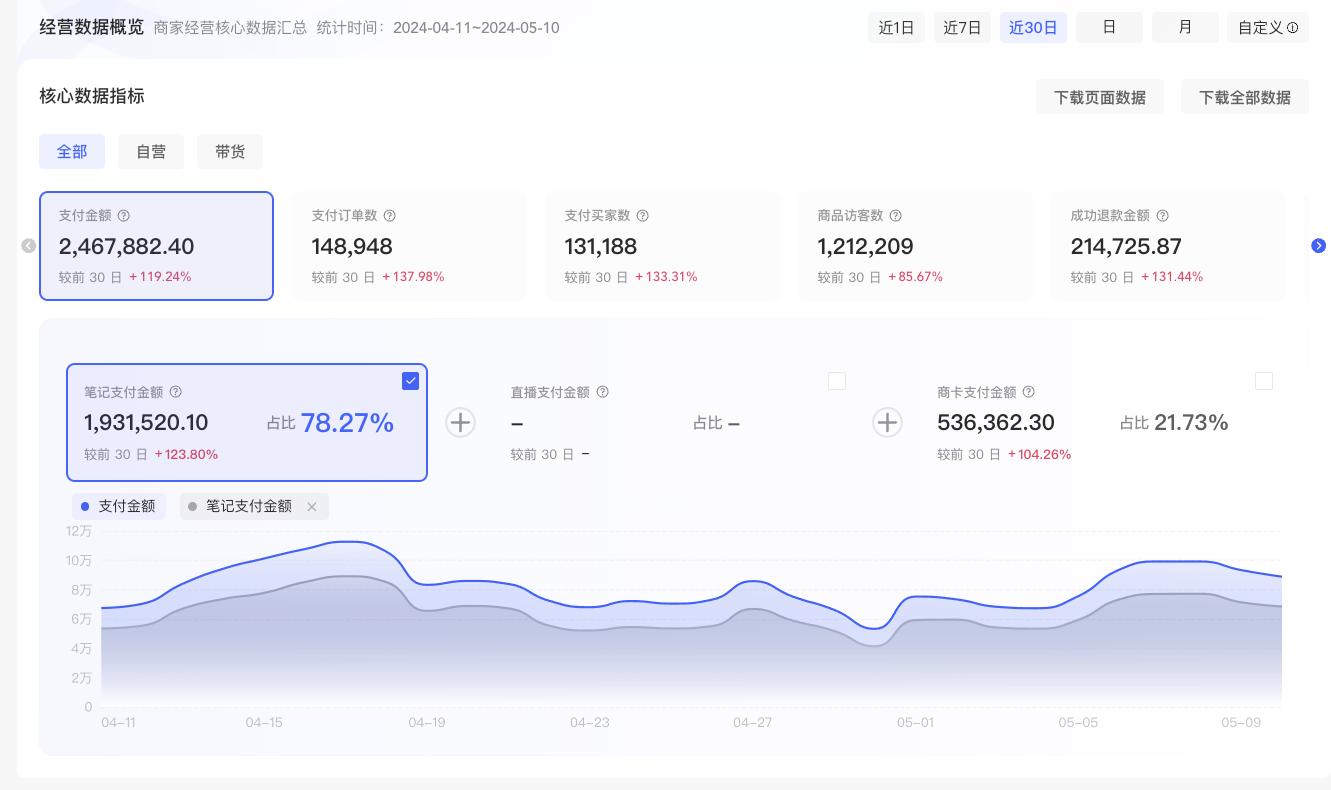Enable the 直播支付金额 checkbox
This screenshot has height=790, width=1331.
(x=837, y=381)
